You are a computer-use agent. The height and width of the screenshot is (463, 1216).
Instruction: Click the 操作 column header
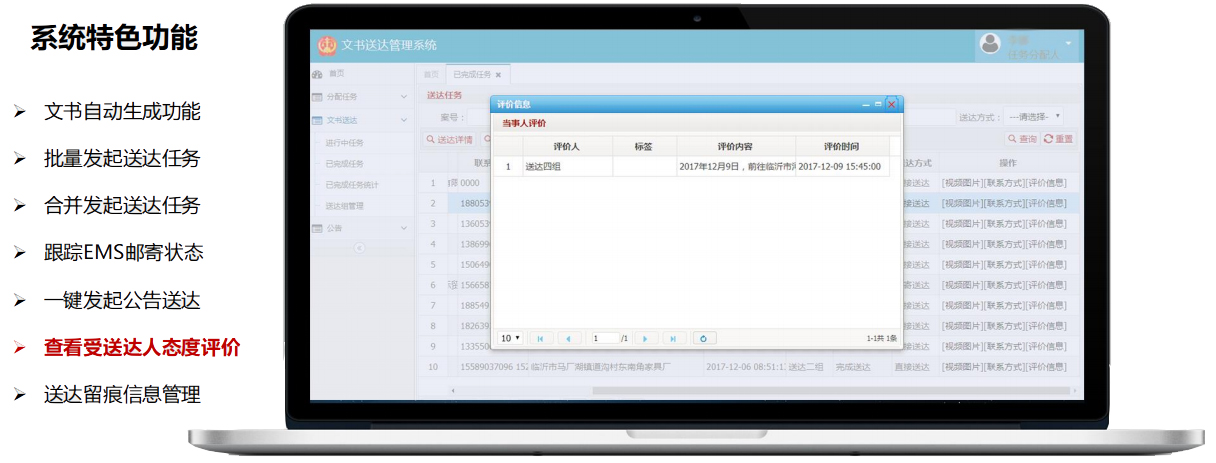pos(1008,162)
